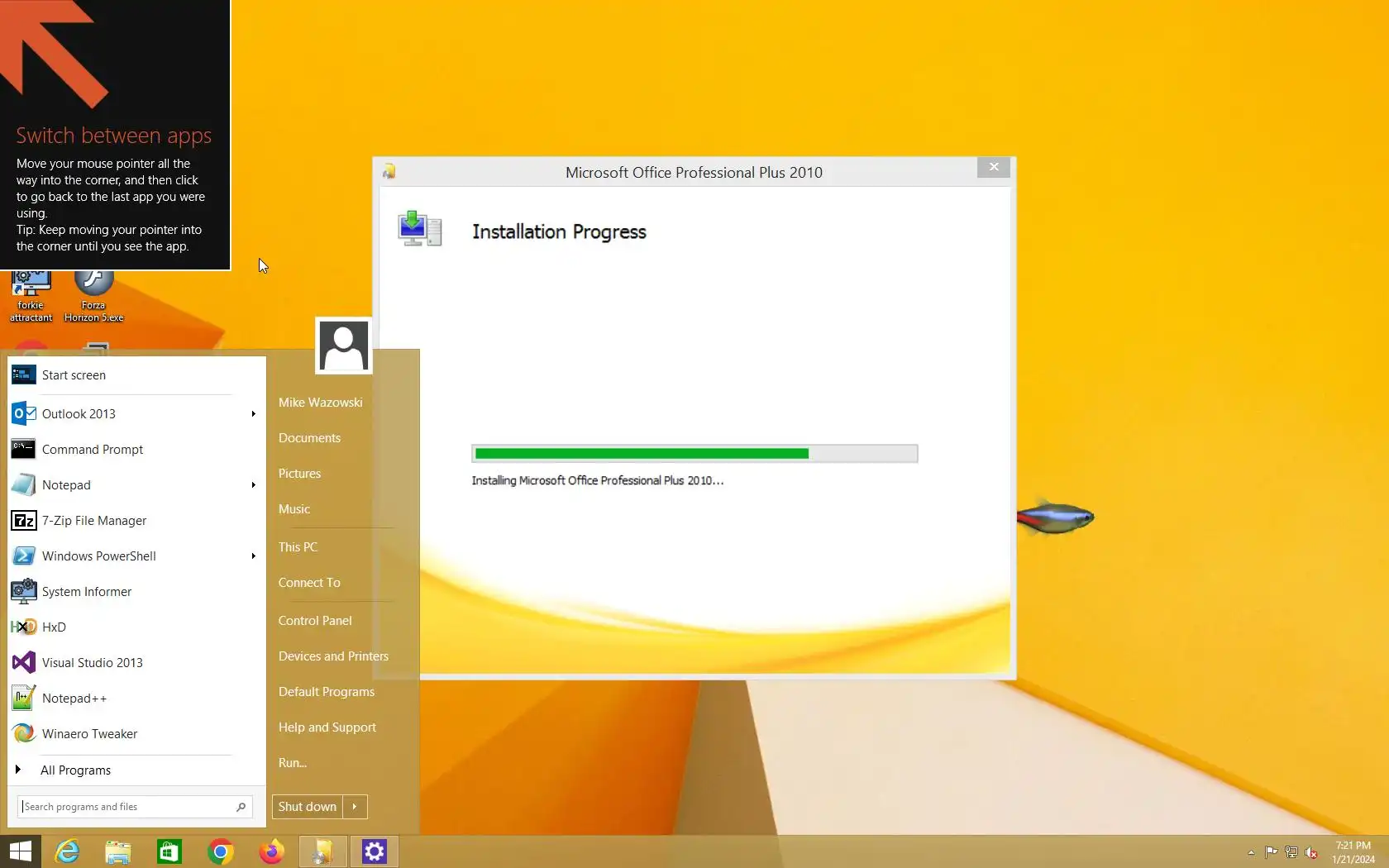Open This PC from the Start menu
Screen dimensions: 1389x868
tap(298, 547)
